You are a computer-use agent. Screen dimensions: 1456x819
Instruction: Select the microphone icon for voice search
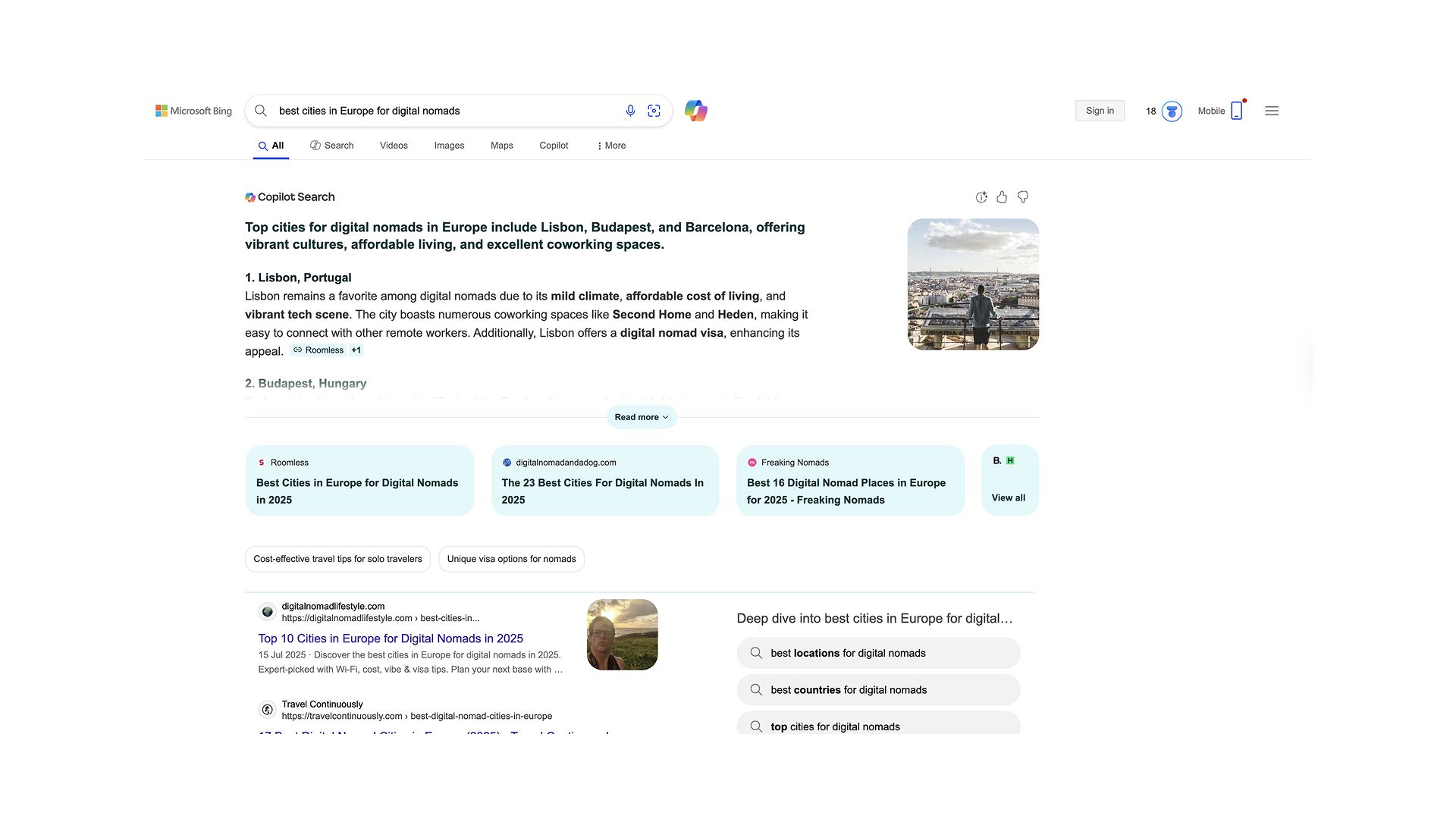pyautogui.click(x=630, y=111)
